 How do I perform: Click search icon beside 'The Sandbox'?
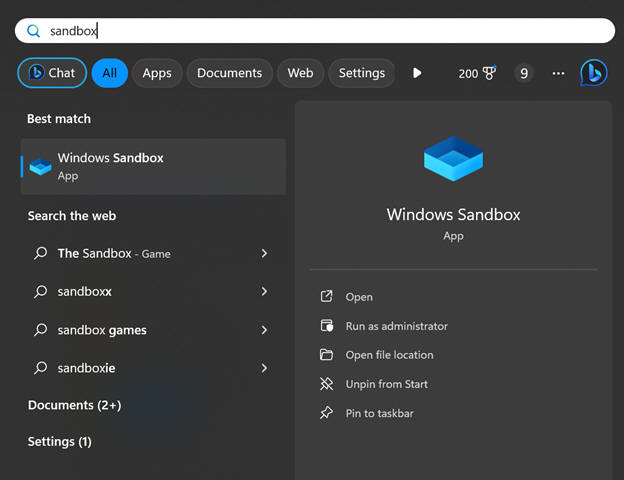point(41,253)
